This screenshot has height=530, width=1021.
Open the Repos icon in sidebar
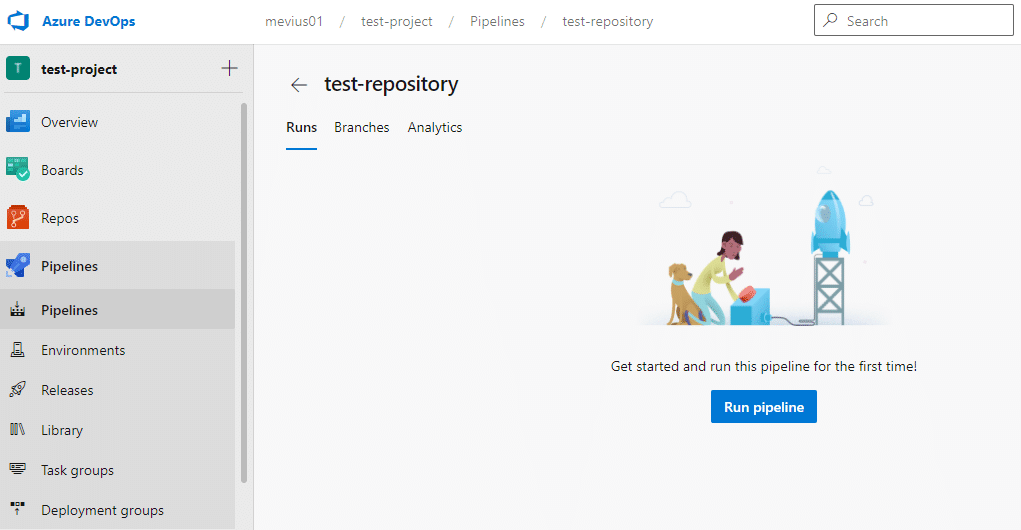18,218
